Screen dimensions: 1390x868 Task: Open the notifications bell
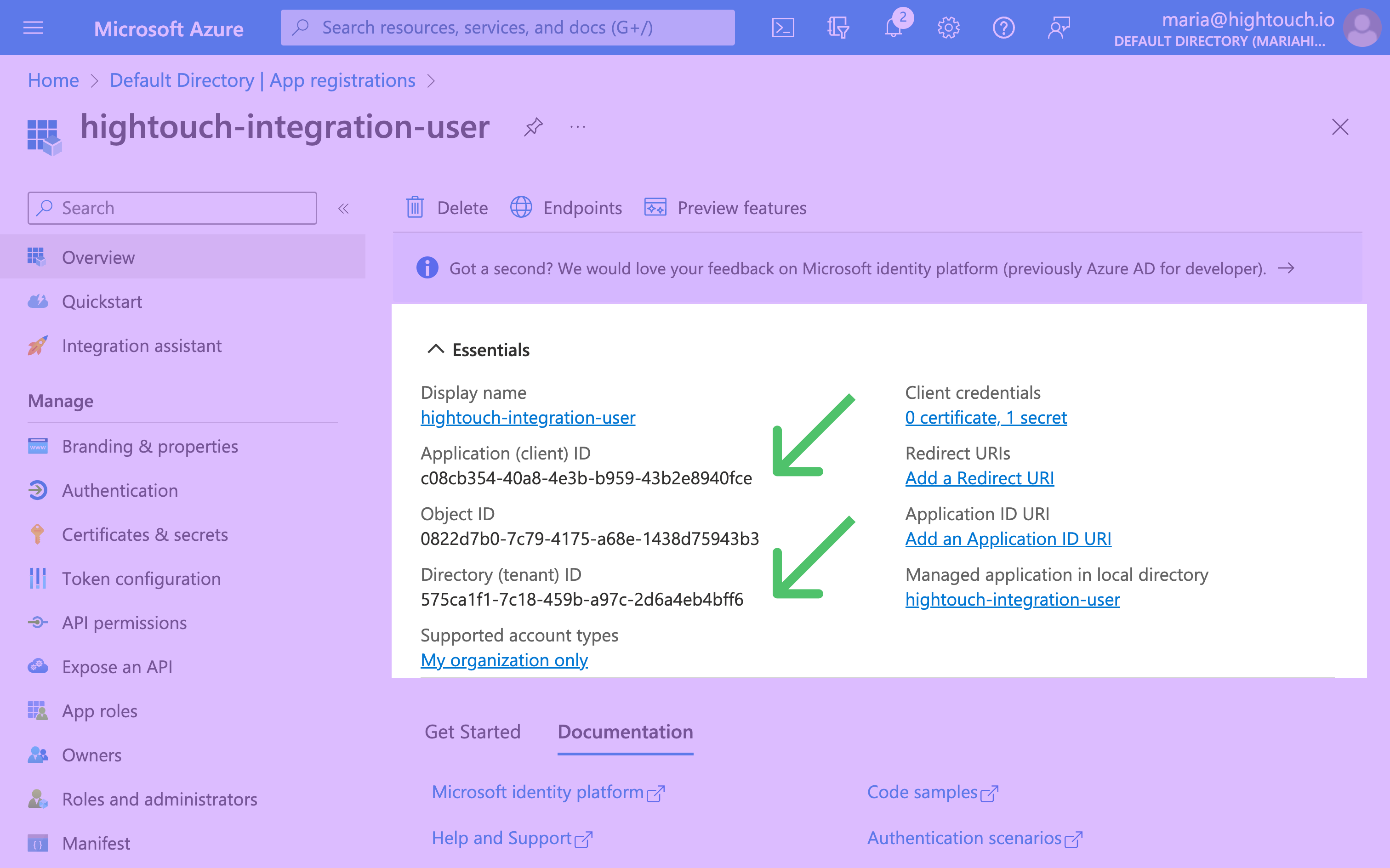(894, 28)
